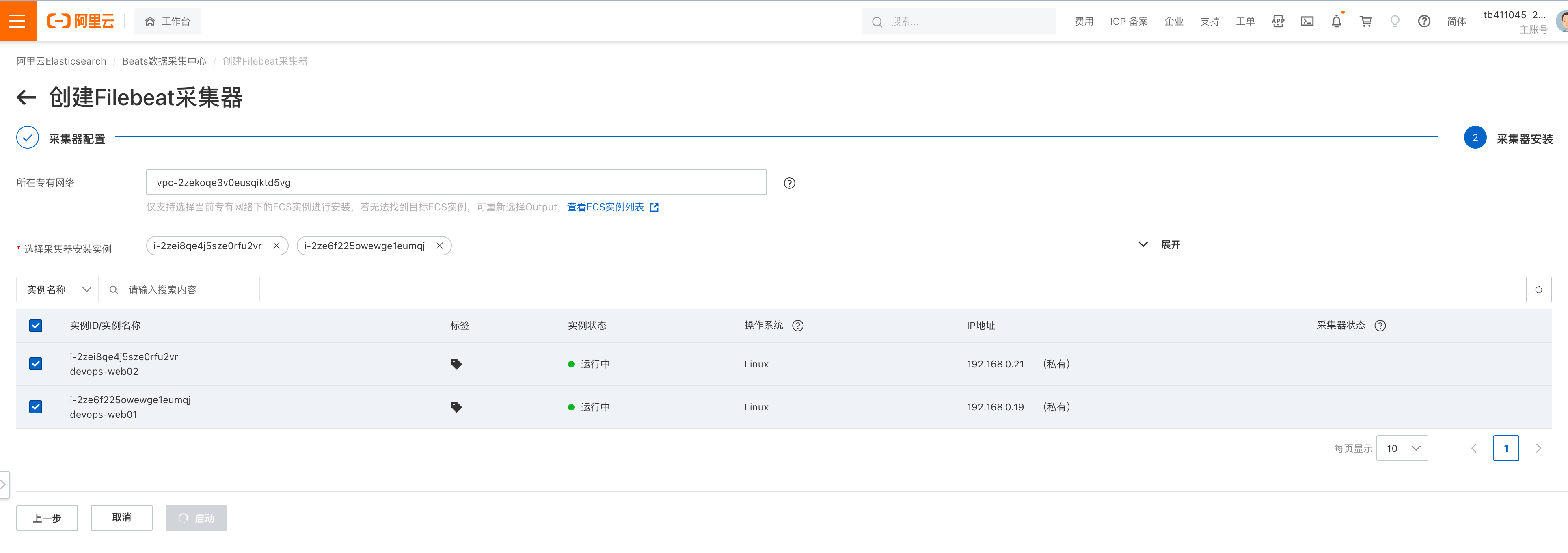Click help icon beside 采集器状态 header

click(1380, 326)
